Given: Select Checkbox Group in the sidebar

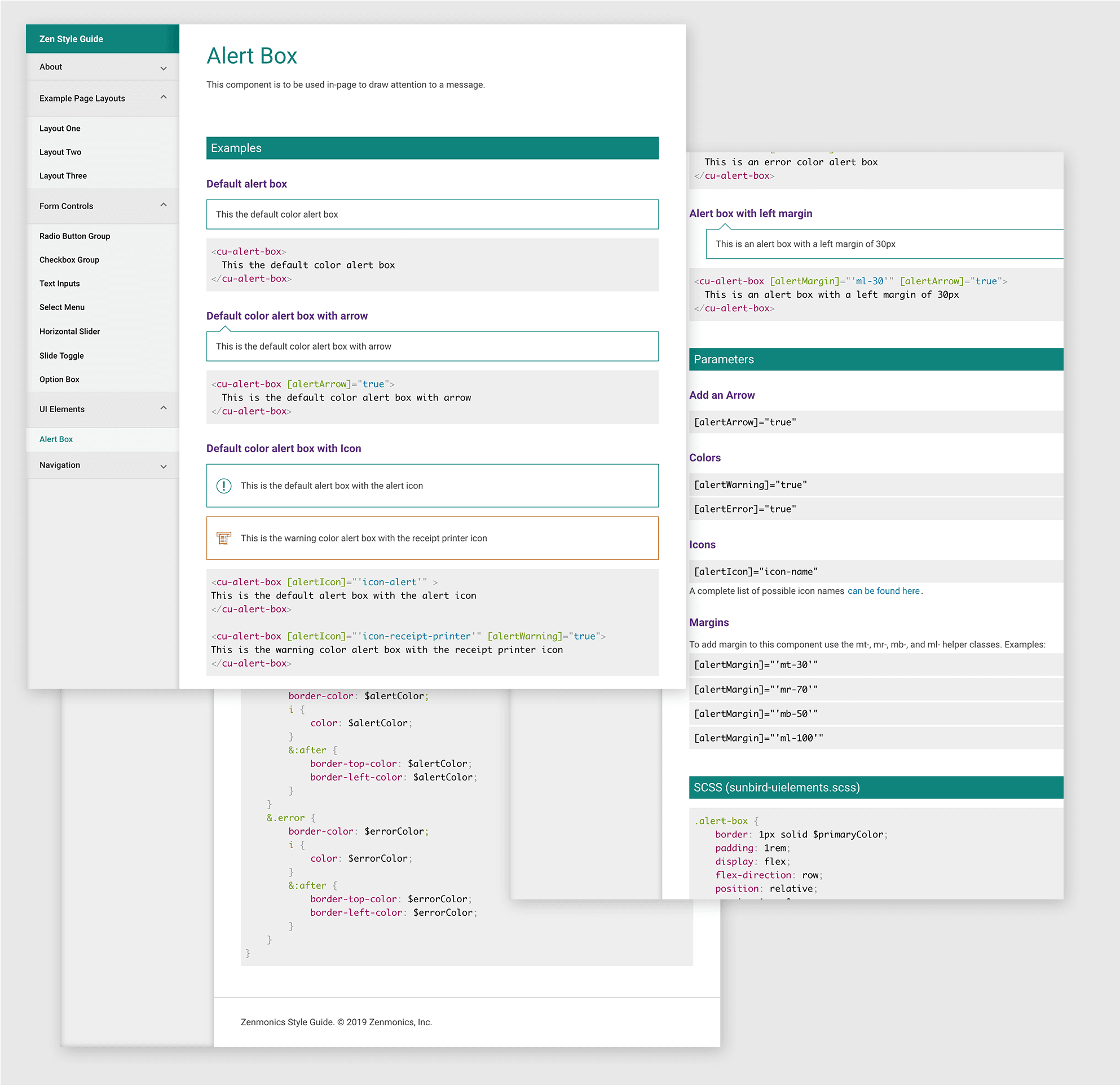Looking at the screenshot, I should point(69,260).
